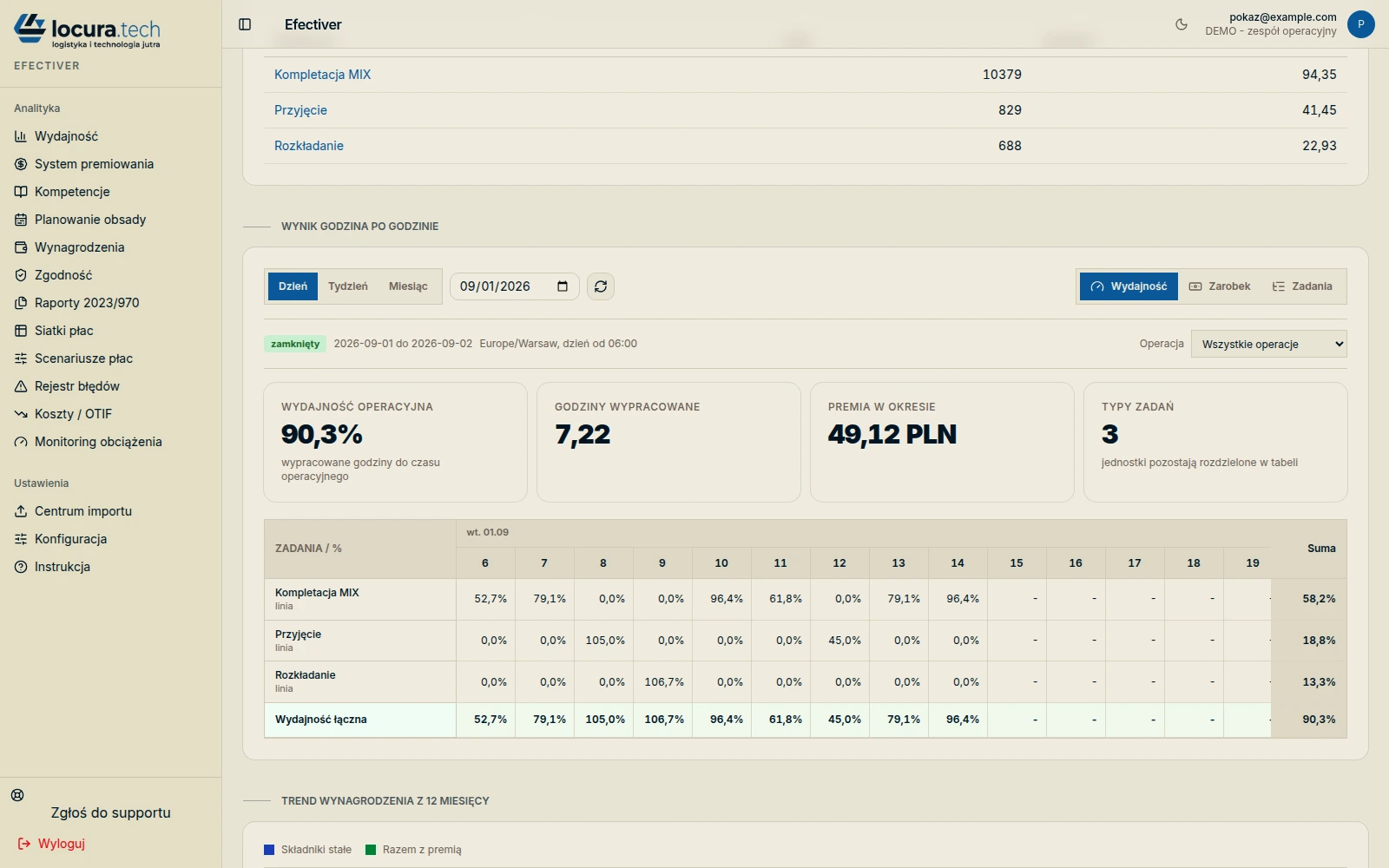1389x868 pixels.
Task: Click the support lifebuoy icon
Action: tap(17, 795)
